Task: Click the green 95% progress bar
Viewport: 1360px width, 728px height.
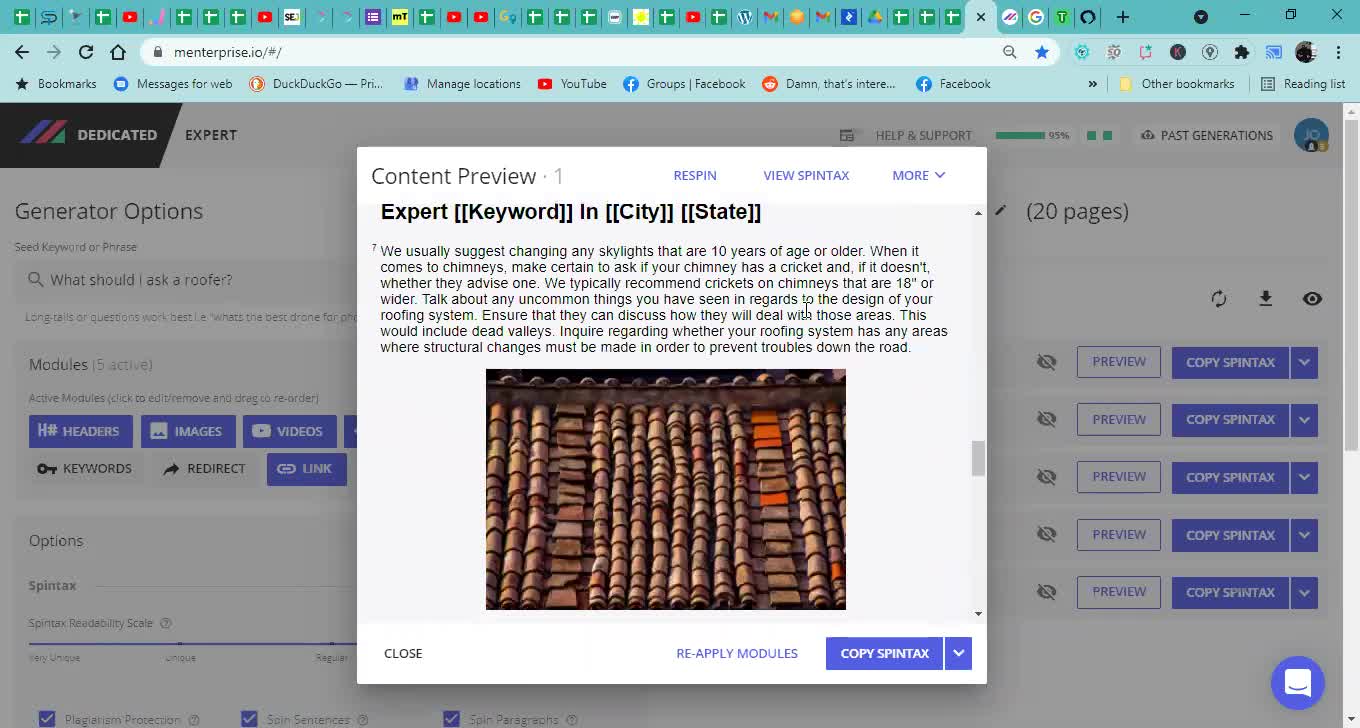Action: click(1020, 135)
